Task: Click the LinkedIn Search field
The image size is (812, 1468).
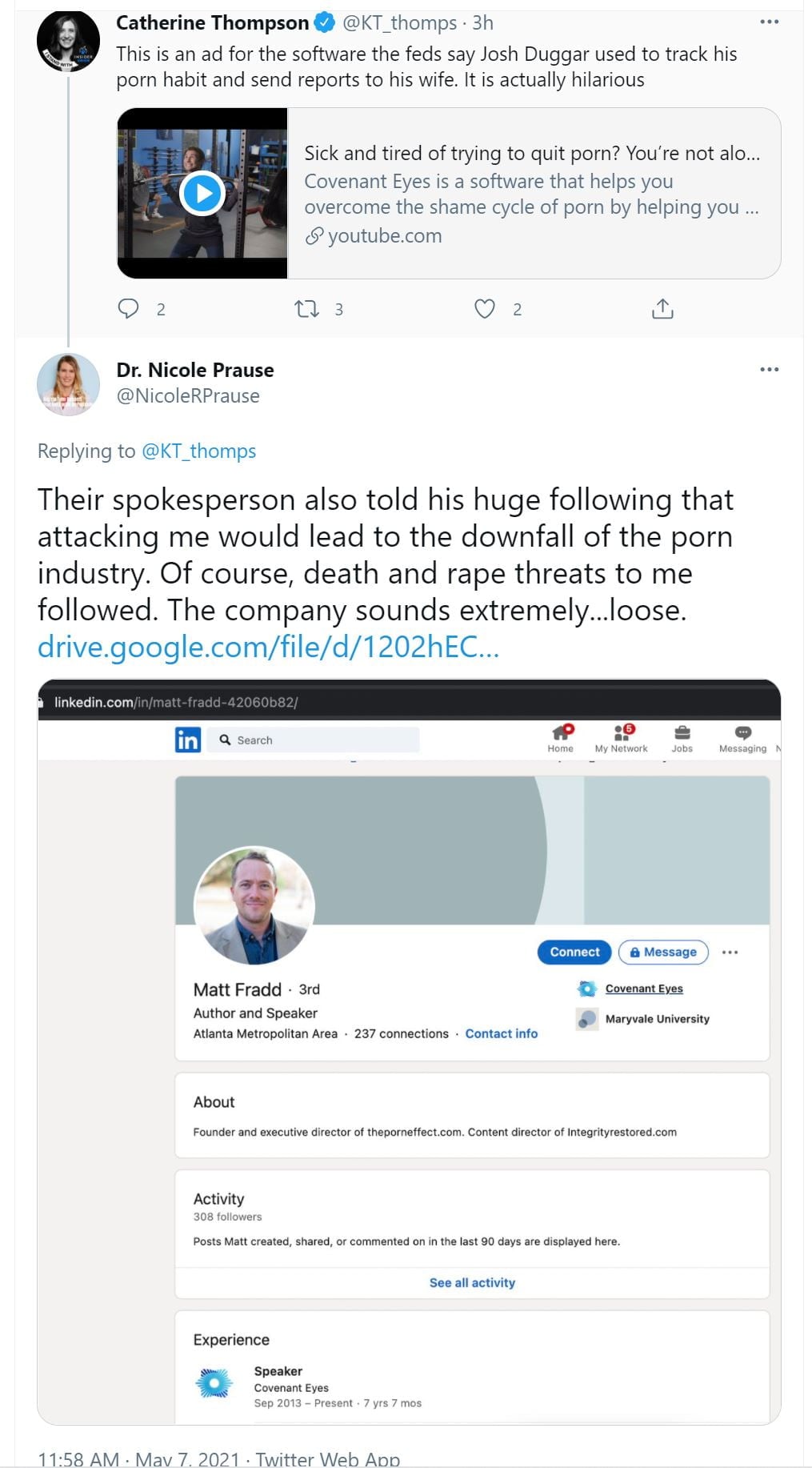Action: pyautogui.click(x=320, y=740)
